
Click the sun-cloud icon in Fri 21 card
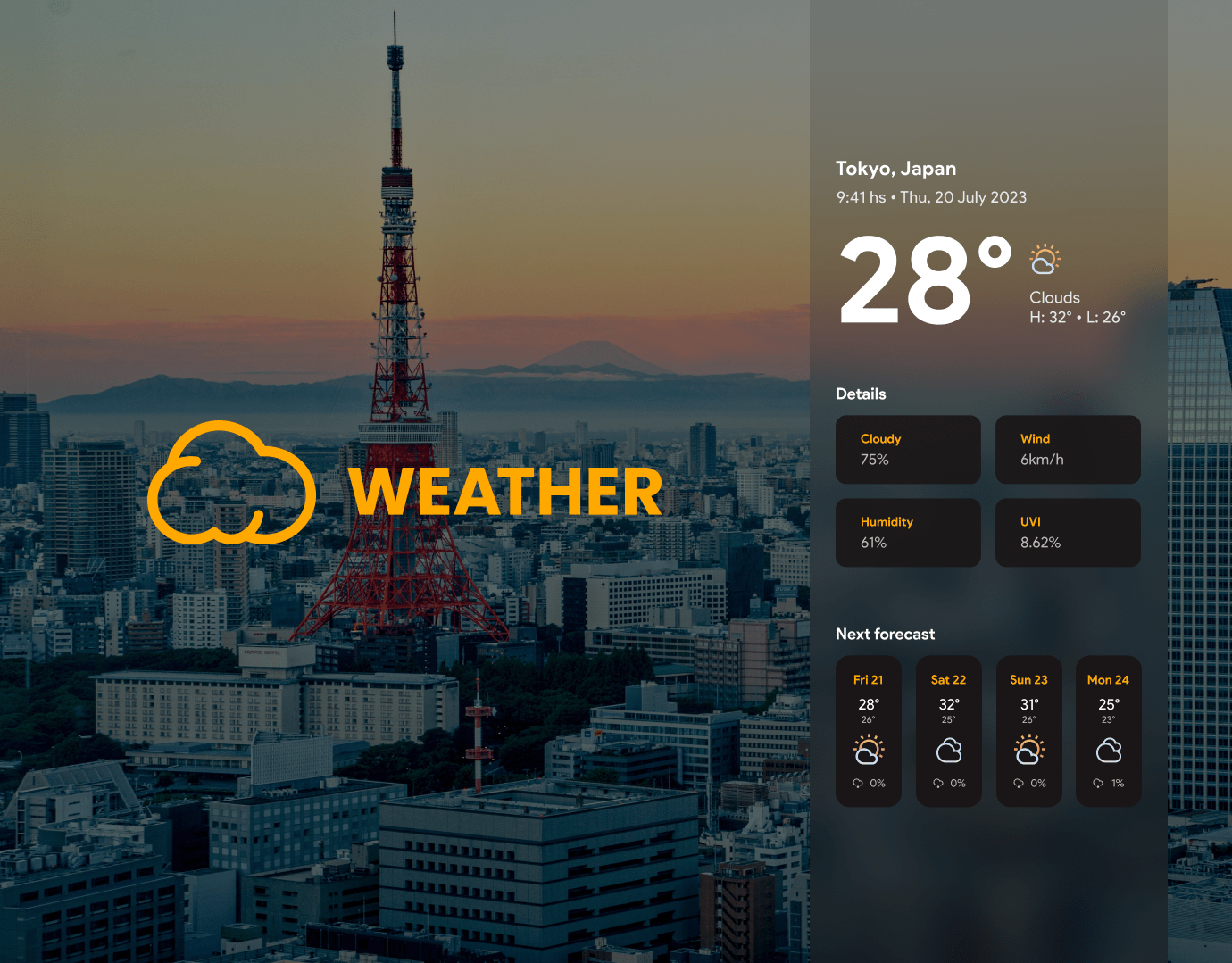[869, 750]
